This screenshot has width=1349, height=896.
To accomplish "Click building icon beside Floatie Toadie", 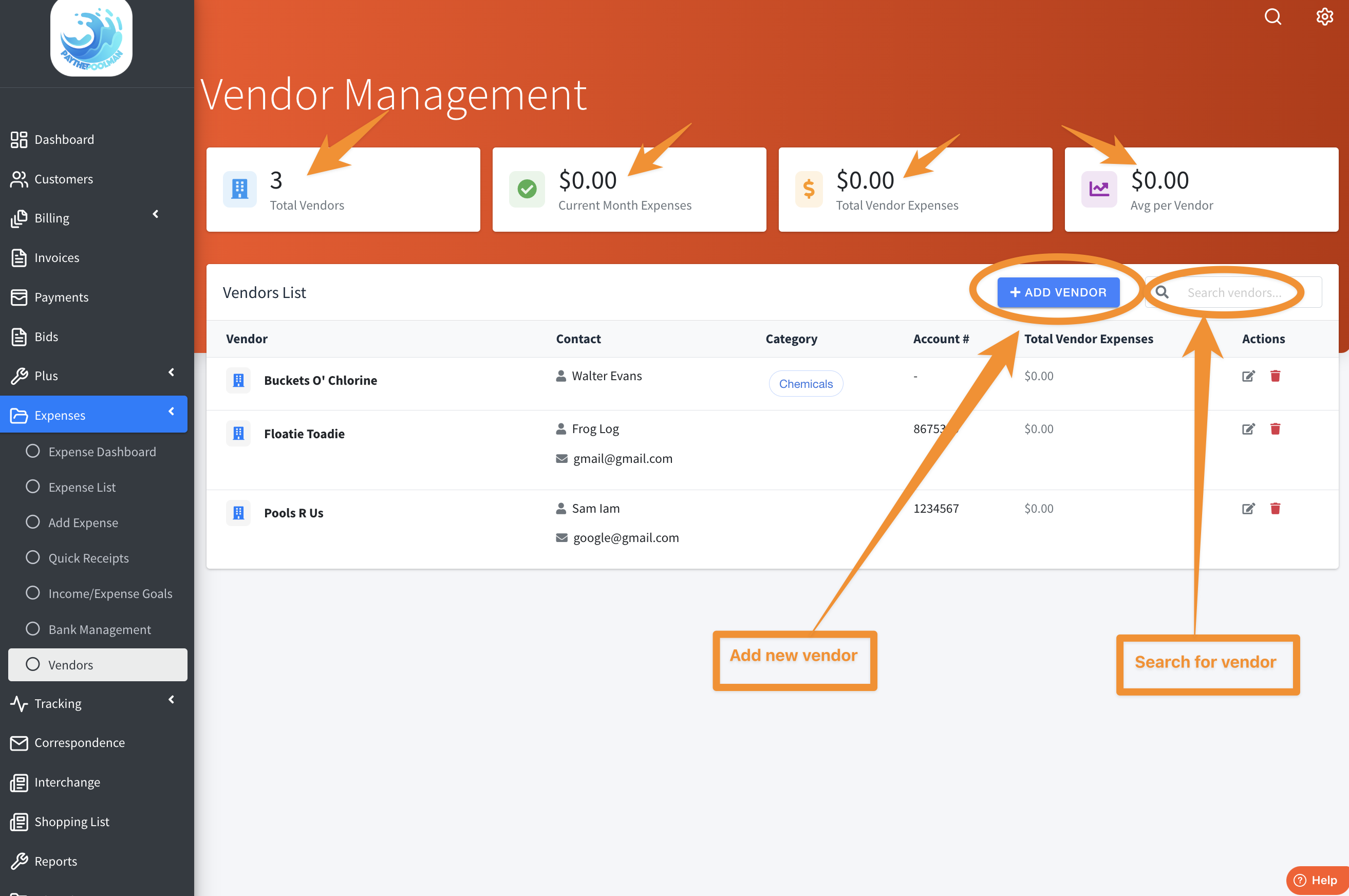I will (238, 434).
